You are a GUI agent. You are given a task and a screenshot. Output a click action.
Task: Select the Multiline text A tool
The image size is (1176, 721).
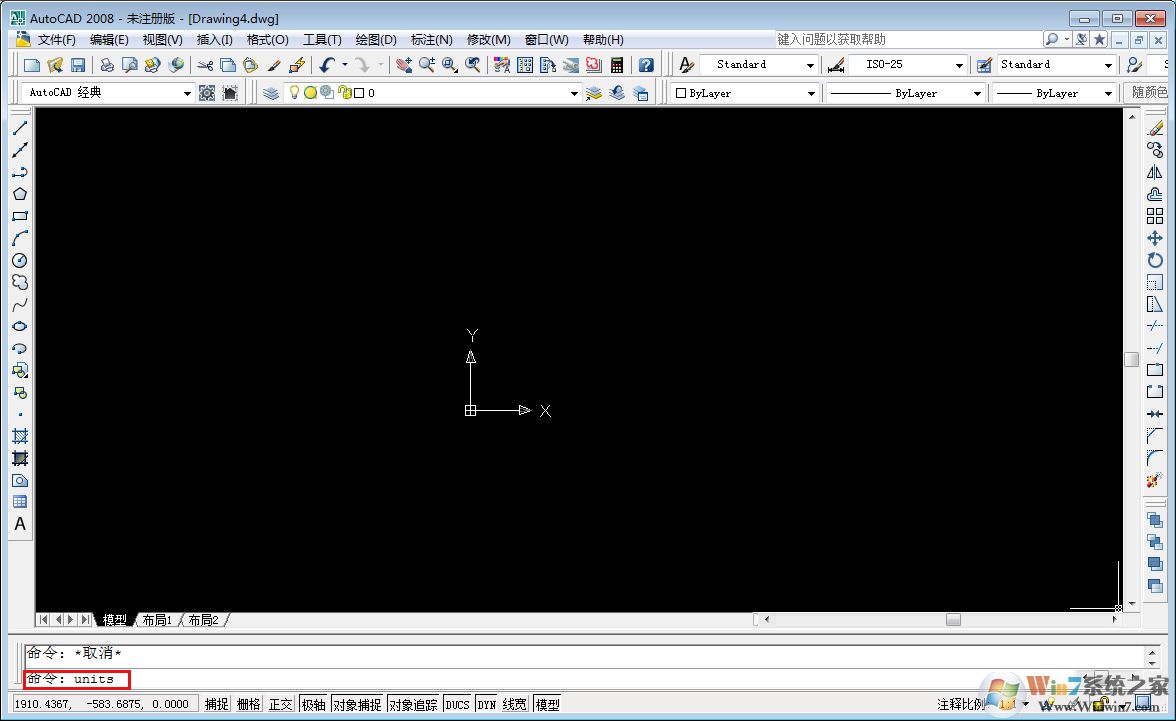tap(20, 524)
